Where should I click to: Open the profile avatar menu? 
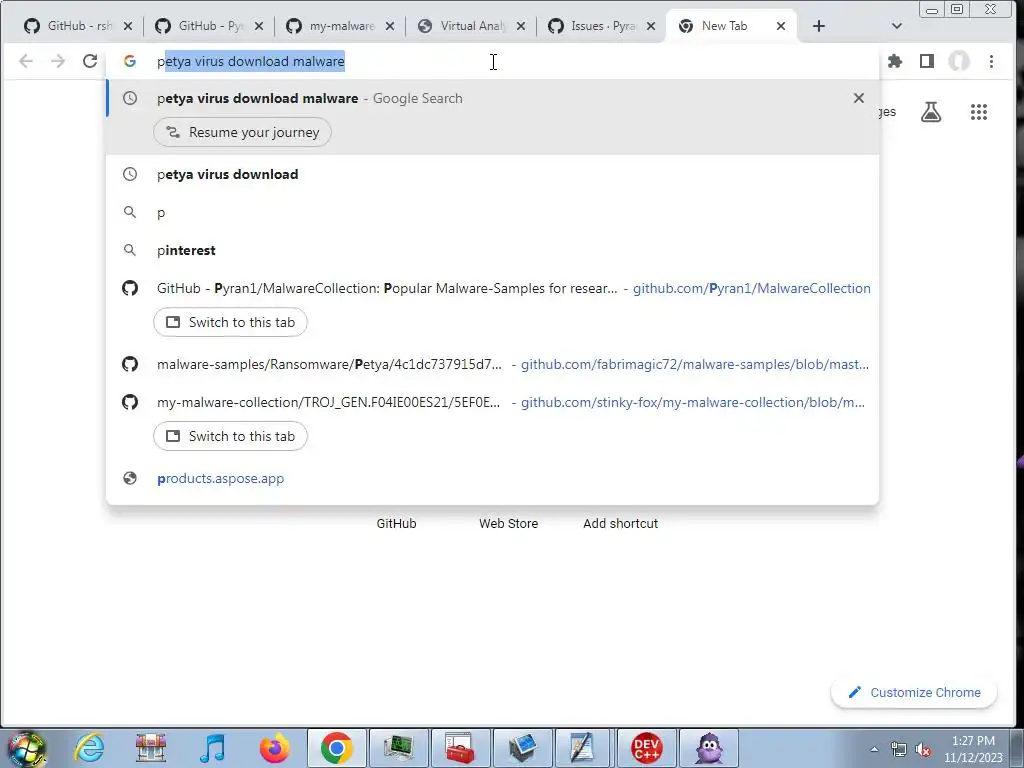pos(959,61)
